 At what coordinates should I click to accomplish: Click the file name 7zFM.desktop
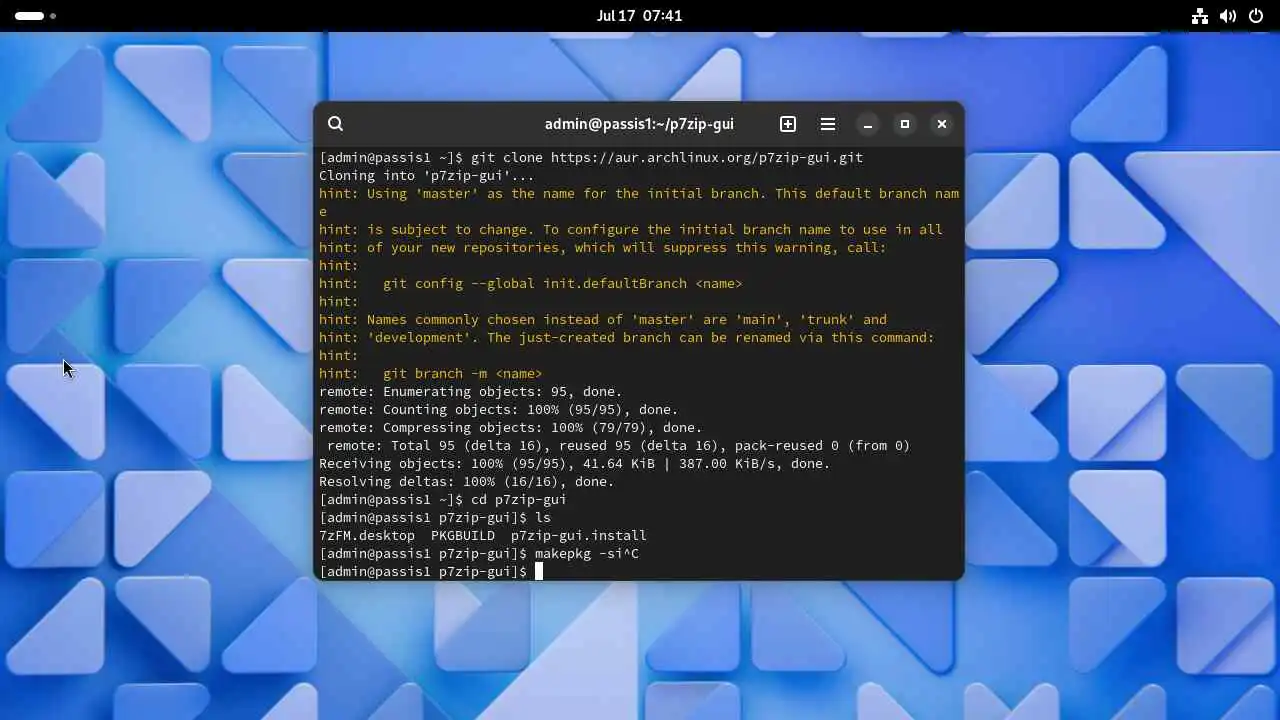[x=367, y=536]
